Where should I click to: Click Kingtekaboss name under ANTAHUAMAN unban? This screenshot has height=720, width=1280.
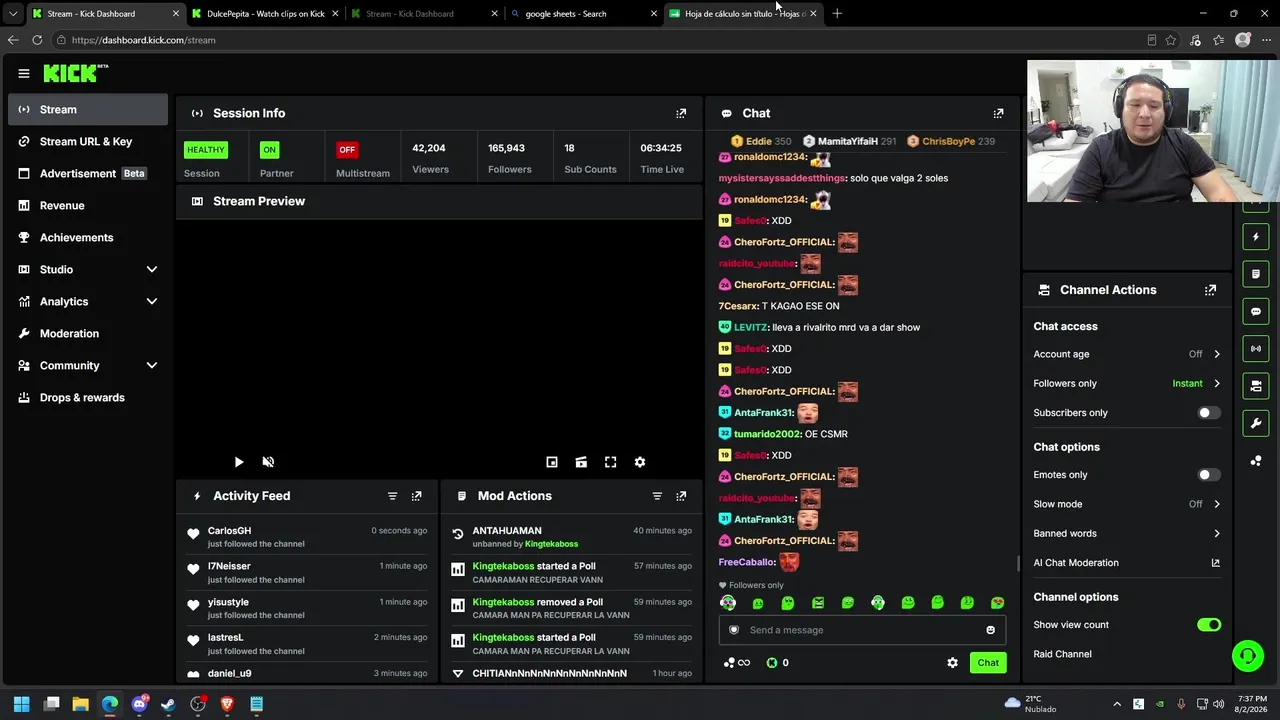(x=551, y=544)
